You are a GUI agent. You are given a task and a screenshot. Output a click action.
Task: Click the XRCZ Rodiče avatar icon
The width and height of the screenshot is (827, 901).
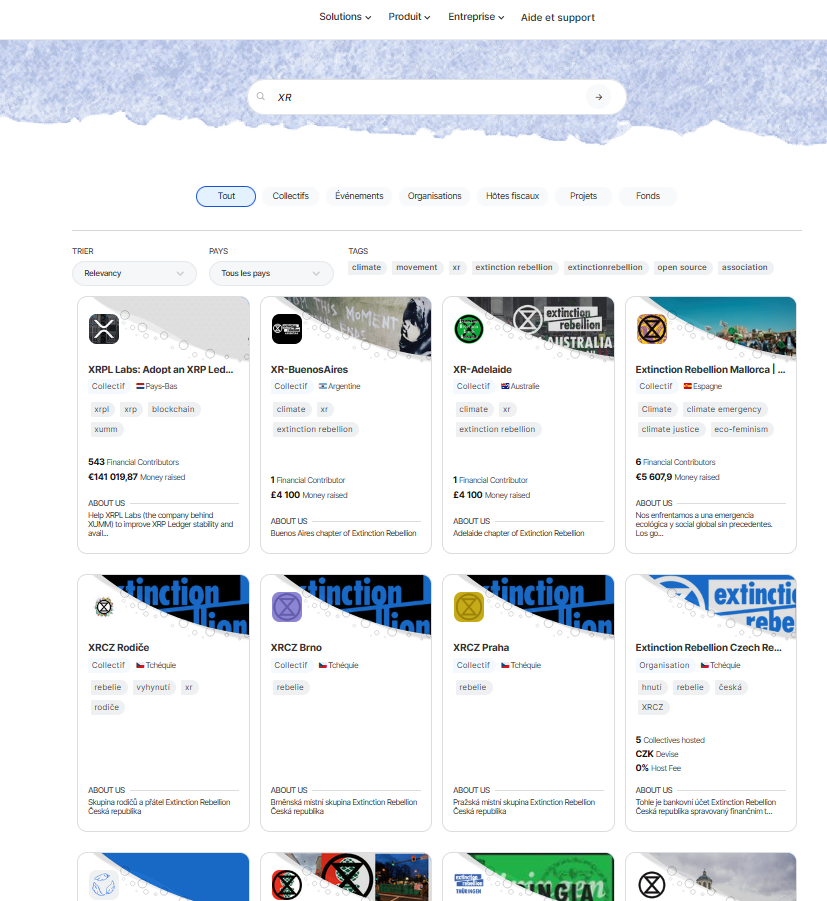click(104, 607)
